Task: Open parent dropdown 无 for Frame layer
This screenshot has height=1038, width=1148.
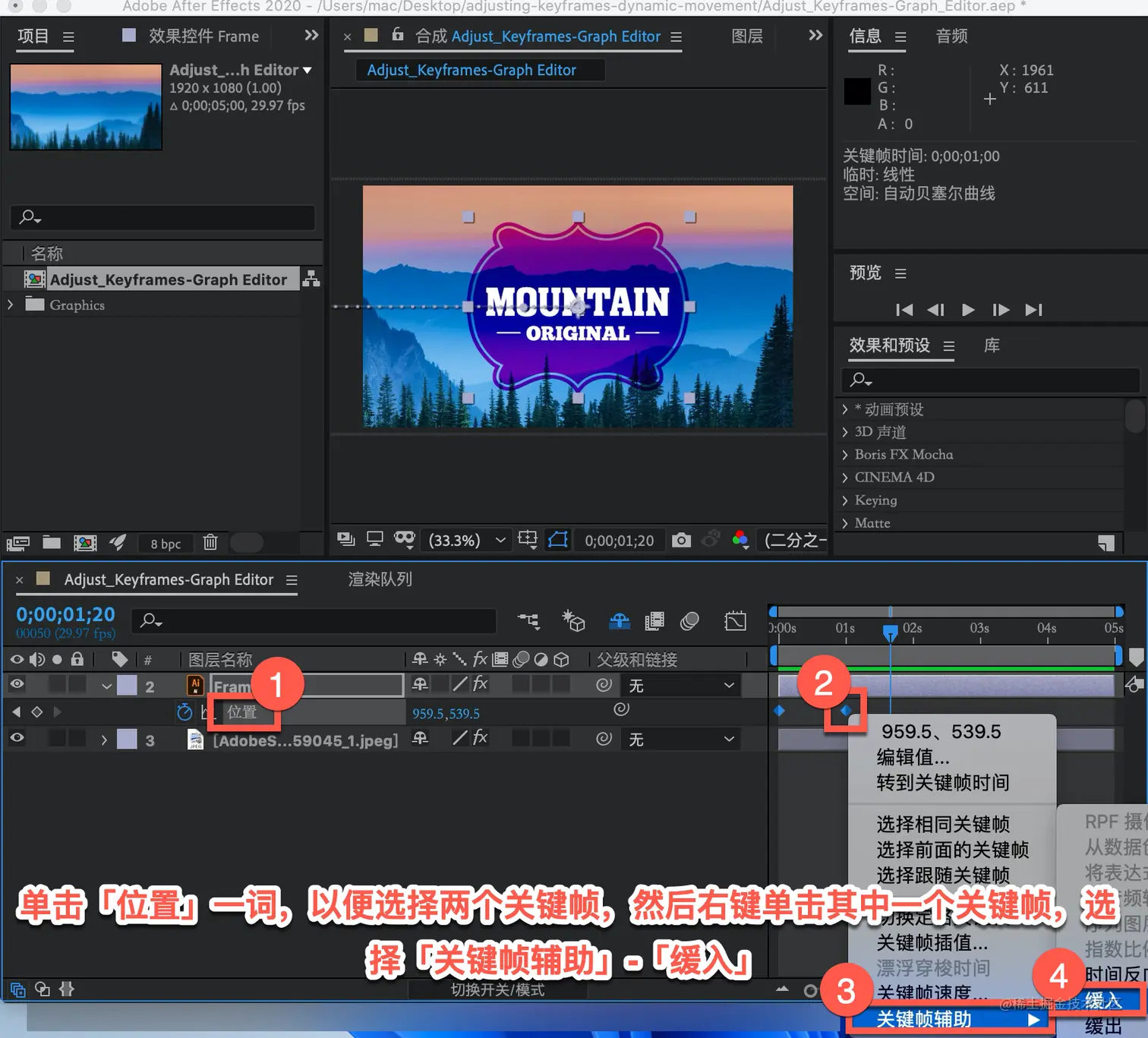Action: (680, 686)
